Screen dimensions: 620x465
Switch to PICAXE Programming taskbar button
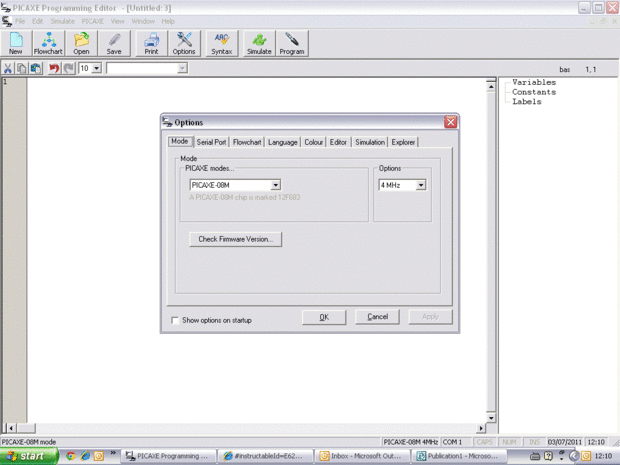tap(168, 456)
